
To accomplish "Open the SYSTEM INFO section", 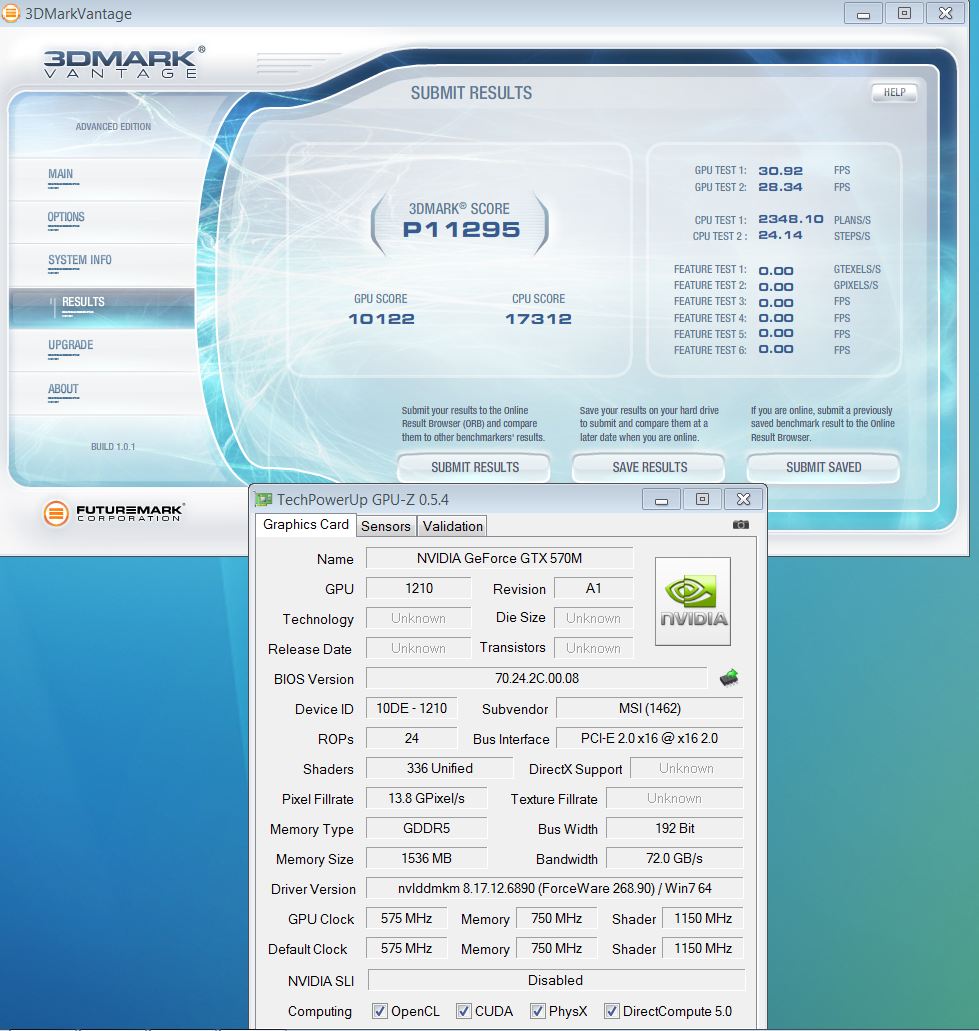I will point(80,260).
